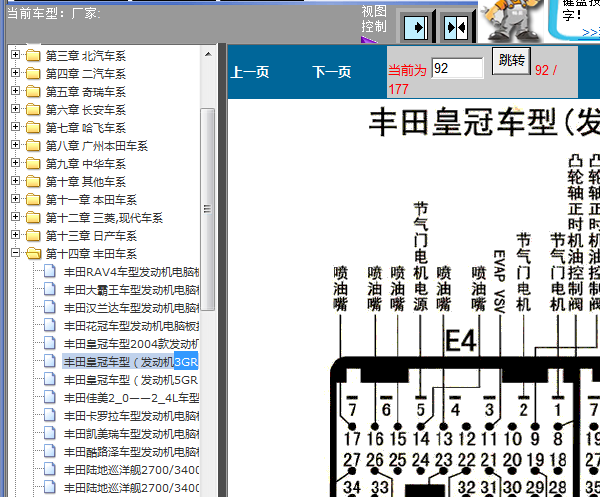
Task: Click open folder icon of 第十四章 丰田车系
Action: tap(34, 253)
